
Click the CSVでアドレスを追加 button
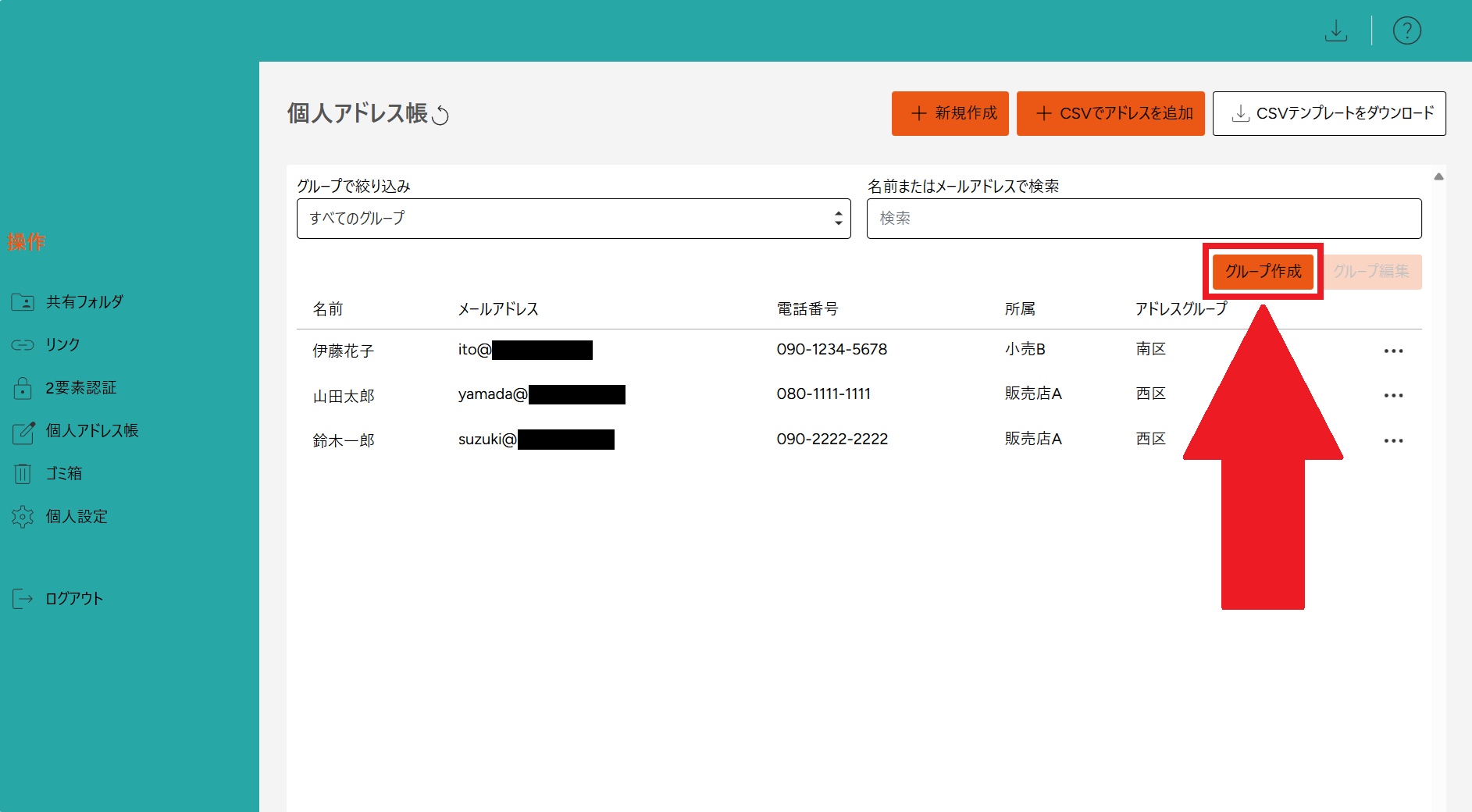click(1110, 113)
